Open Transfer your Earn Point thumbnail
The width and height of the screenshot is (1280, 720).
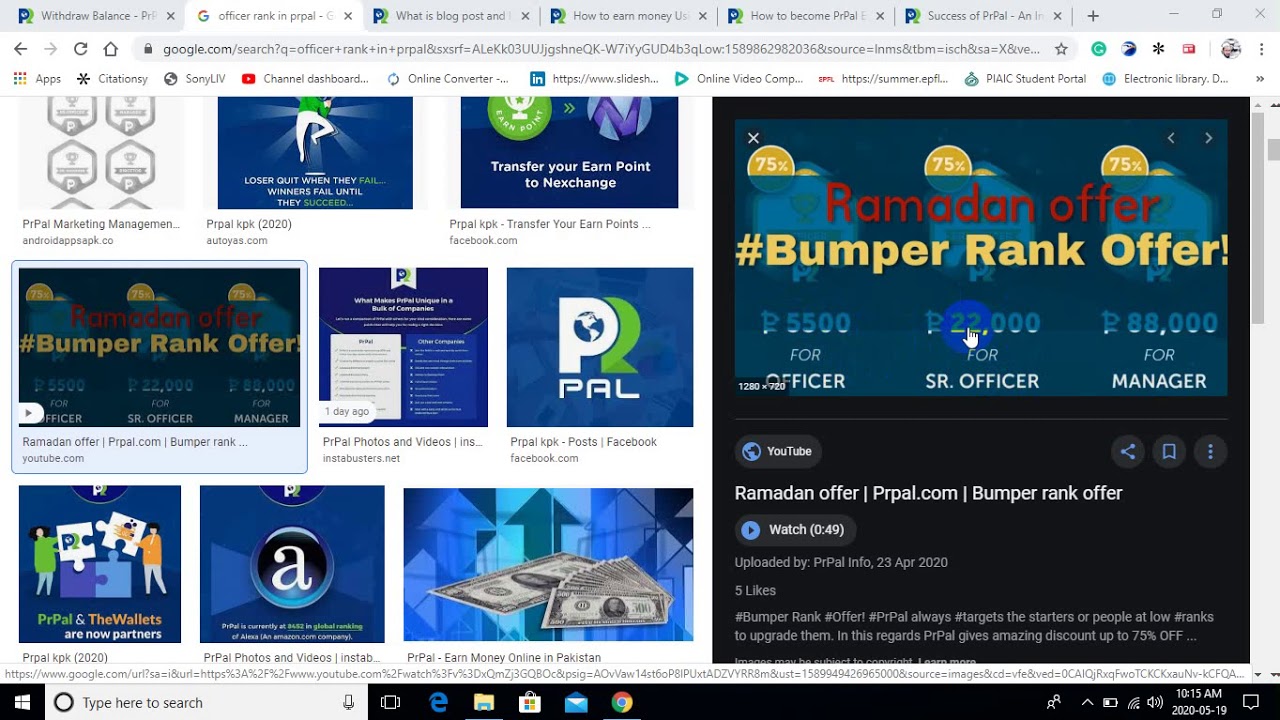point(569,152)
